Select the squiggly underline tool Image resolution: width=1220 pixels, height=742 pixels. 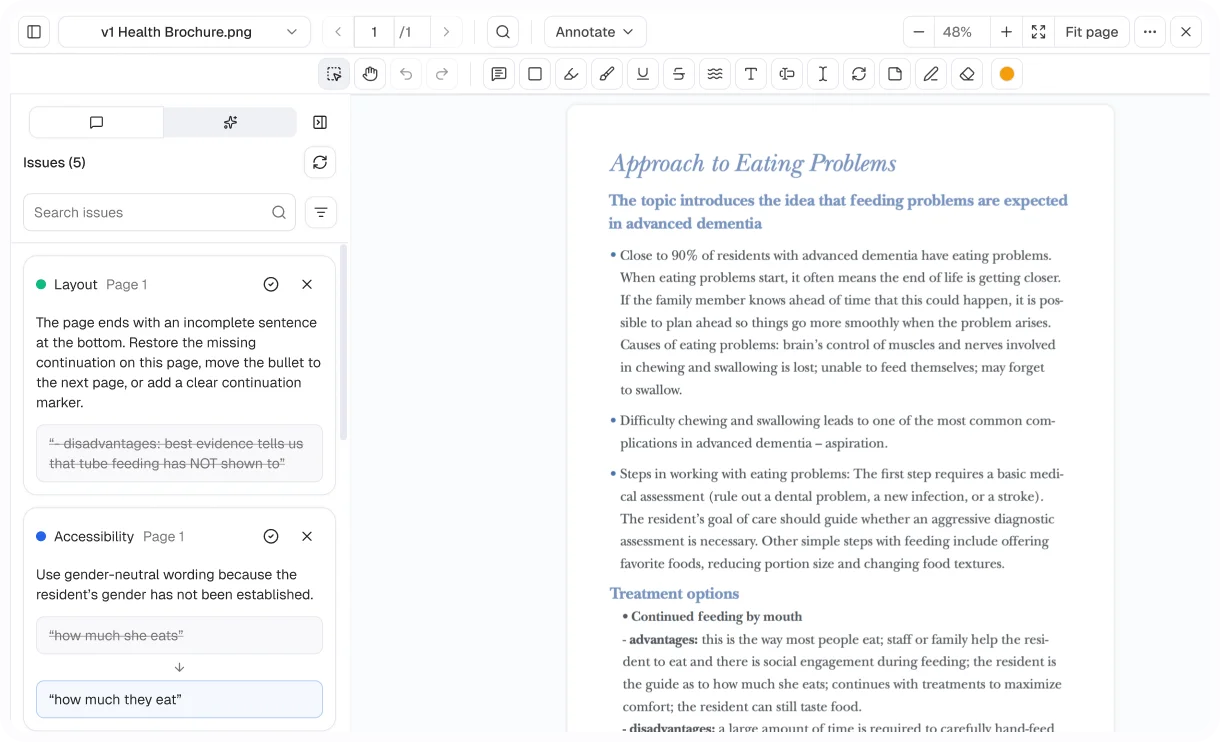coord(715,74)
